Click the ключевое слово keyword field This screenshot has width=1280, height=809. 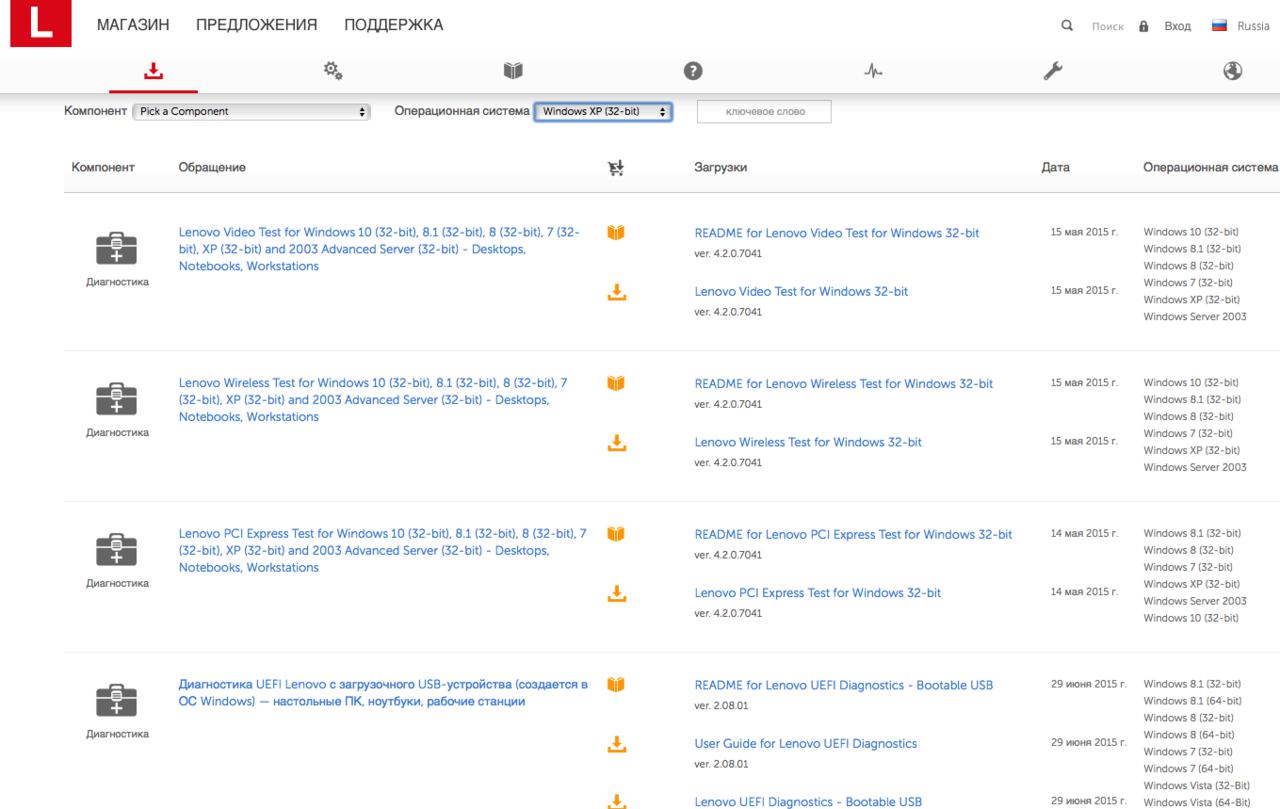coord(764,112)
